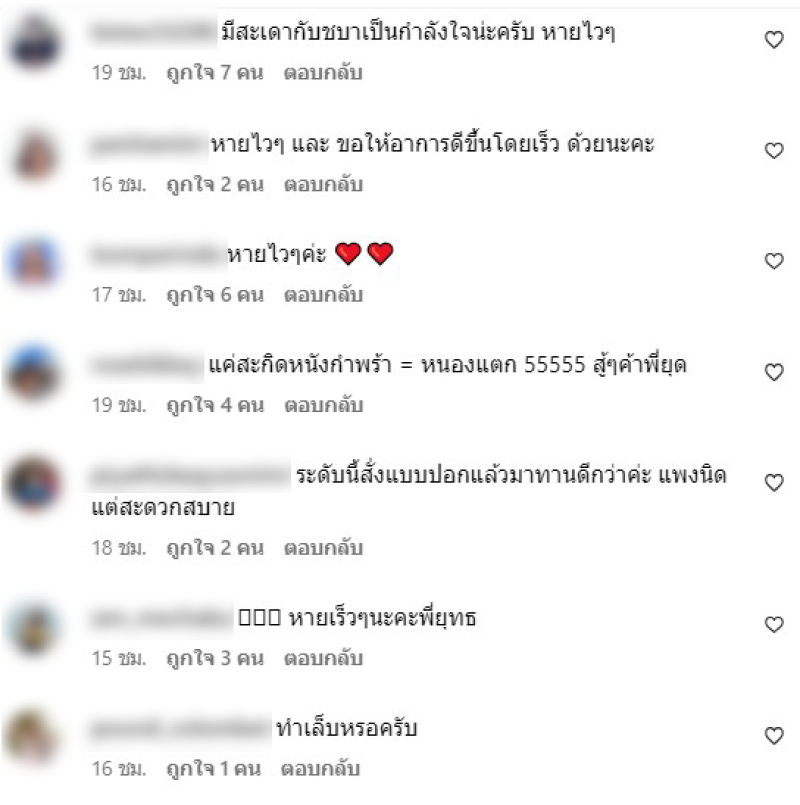This screenshot has height=805, width=800.
Task: Open ถูกใจ 6 คน likes list
Action: [x=215, y=295]
